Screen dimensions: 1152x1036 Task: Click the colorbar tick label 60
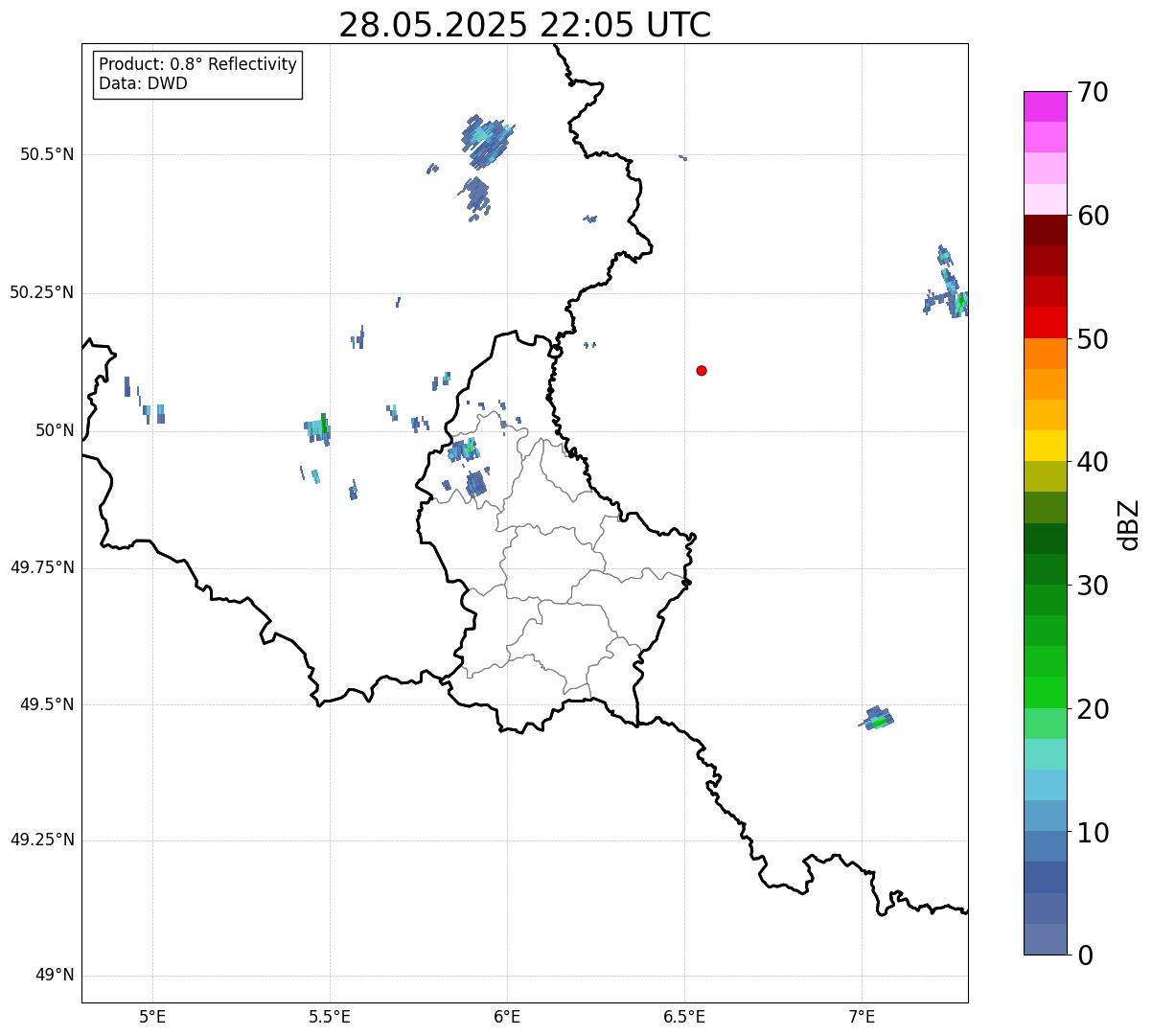(1093, 216)
